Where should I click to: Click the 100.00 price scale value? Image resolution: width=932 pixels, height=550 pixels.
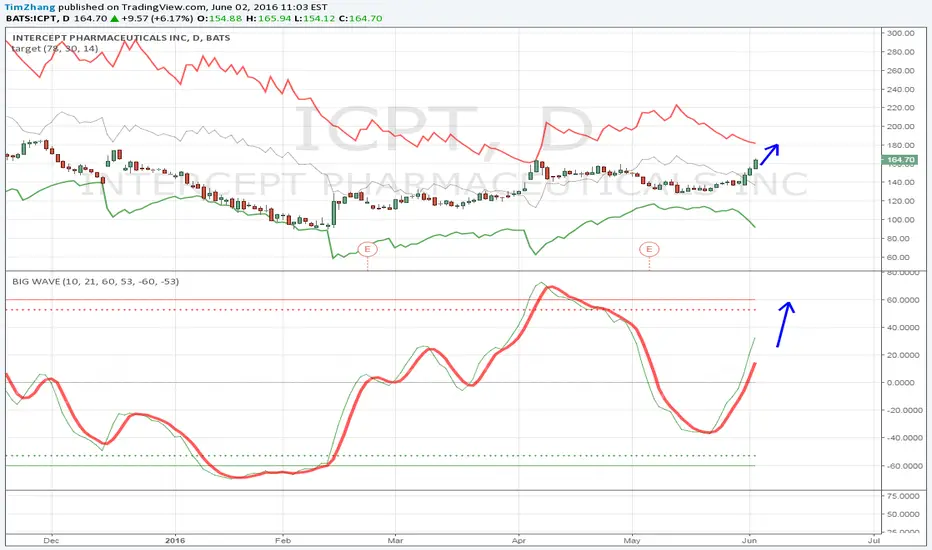point(900,219)
